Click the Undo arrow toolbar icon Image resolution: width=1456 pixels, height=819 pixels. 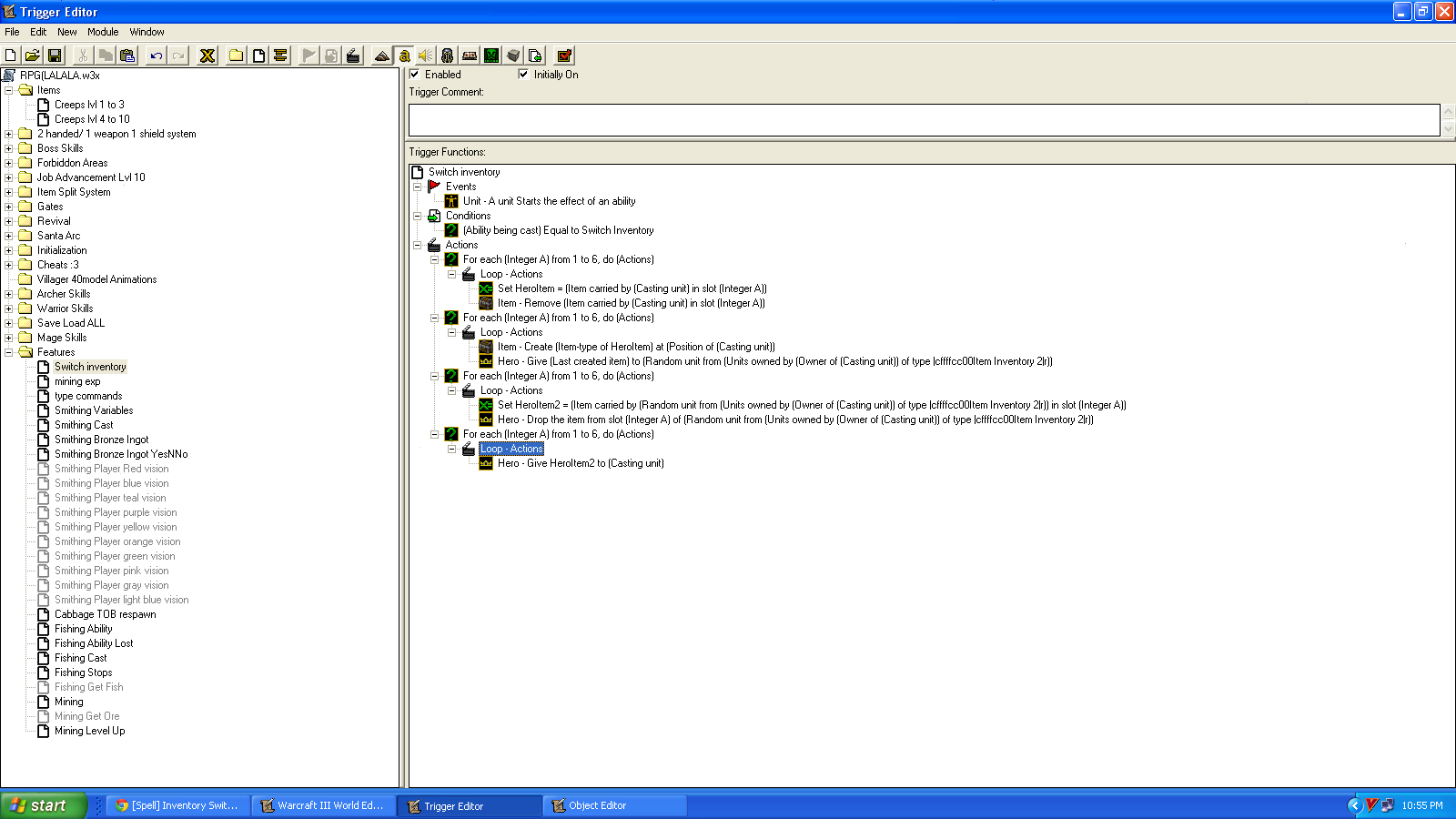click(x=157, y=56)
